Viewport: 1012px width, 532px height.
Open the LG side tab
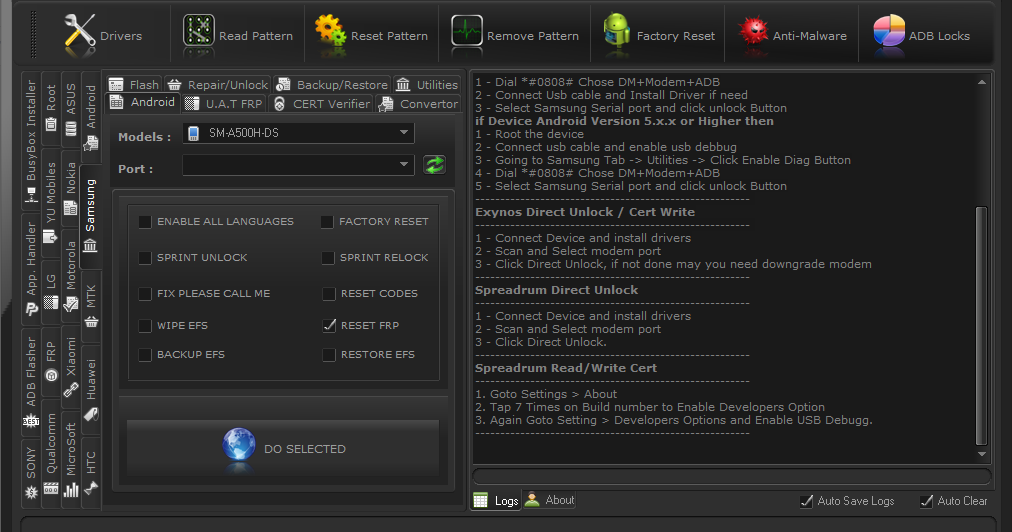point(51,291)
